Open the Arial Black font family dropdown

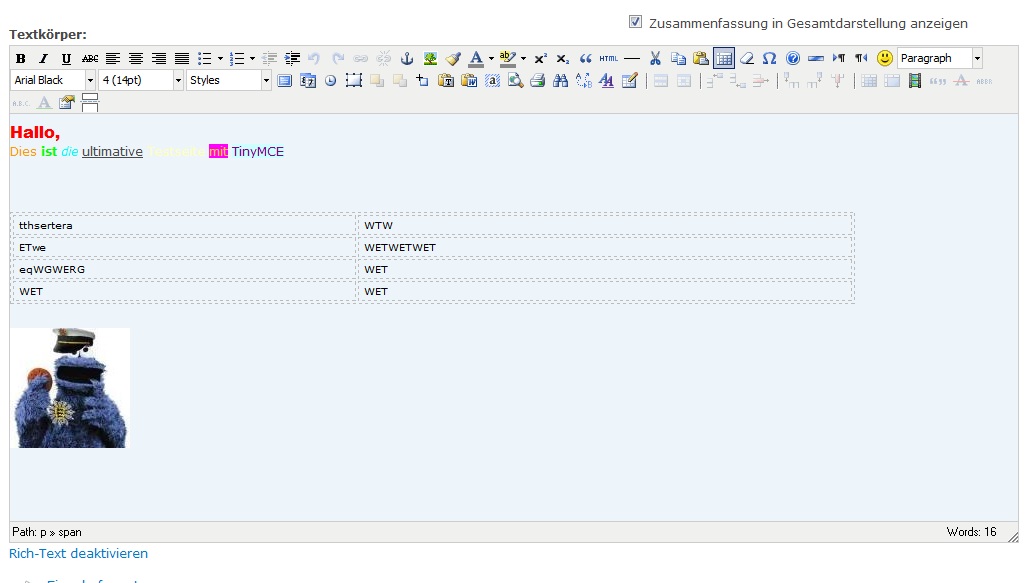click(90, 81)
